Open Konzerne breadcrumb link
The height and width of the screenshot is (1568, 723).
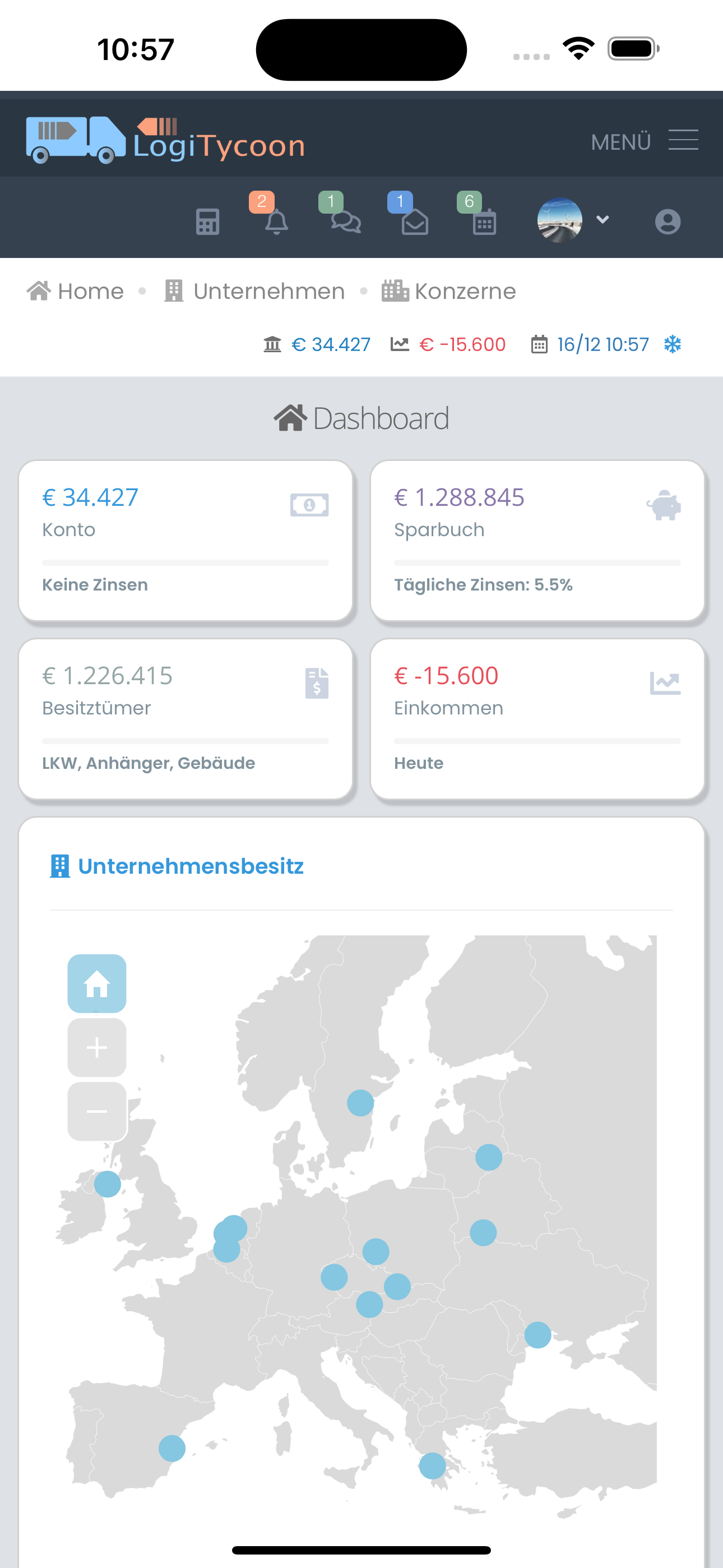[x=449, y=292]
